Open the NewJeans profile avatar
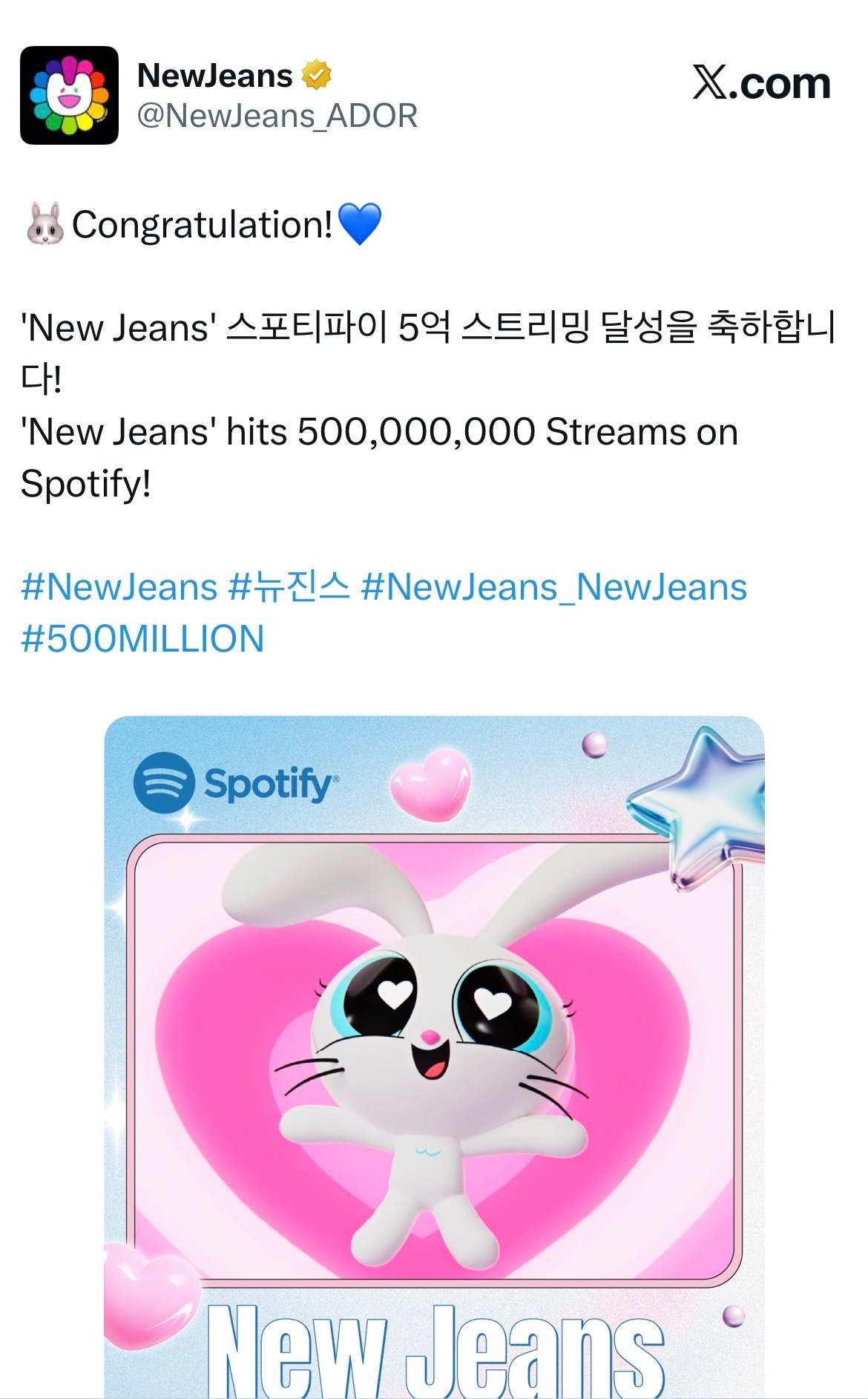Screen dimensions: 868x1399 click(69, 95)
